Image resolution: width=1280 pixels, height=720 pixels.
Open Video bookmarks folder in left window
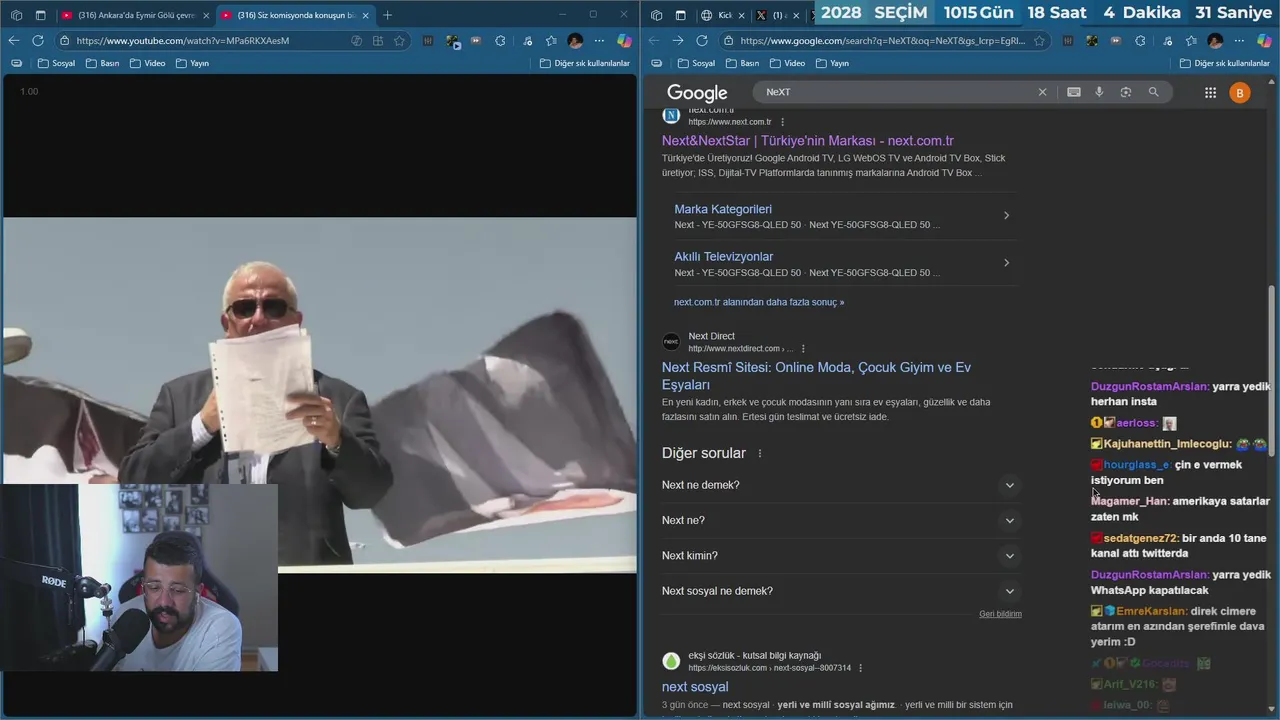pos(147,63)
